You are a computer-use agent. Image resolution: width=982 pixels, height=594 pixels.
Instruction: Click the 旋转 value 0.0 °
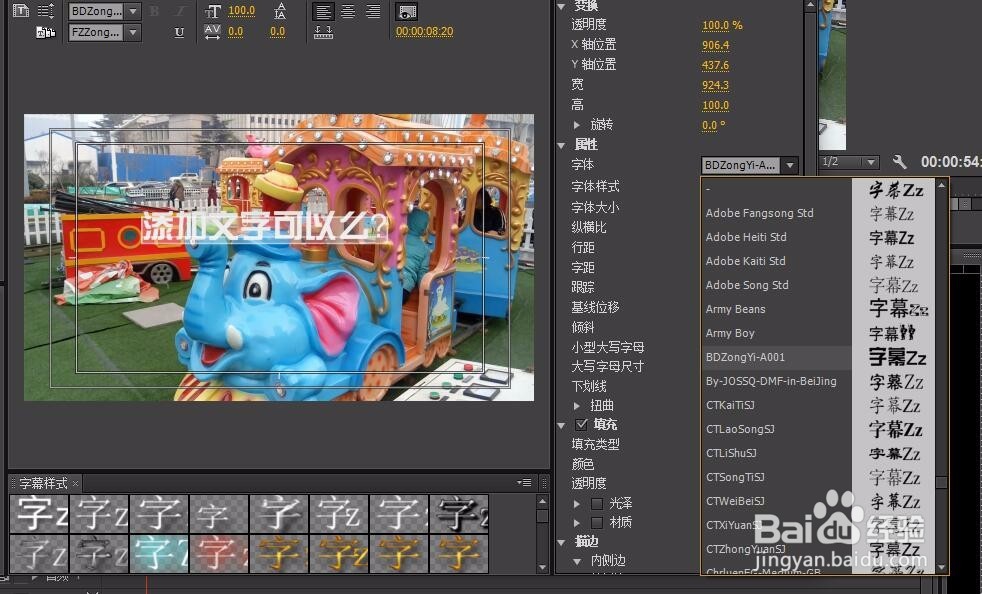[x=713, y=125]
